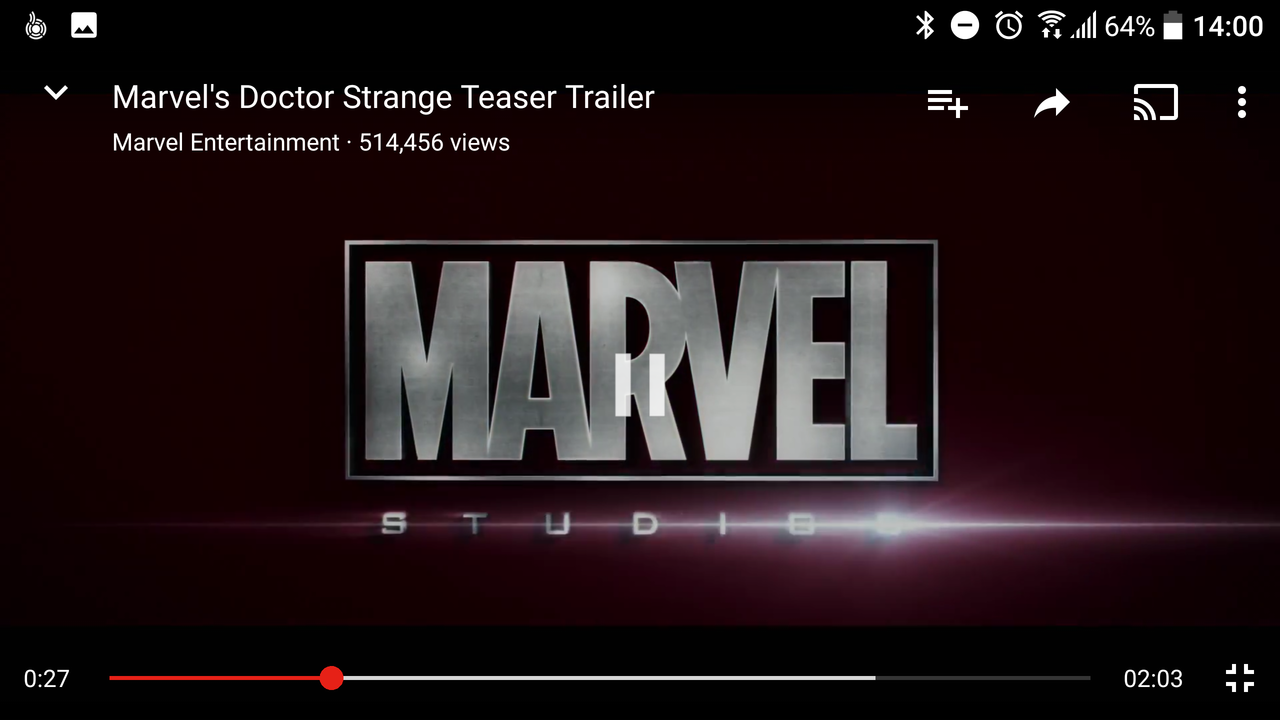
Task: Click the unplayed end of the progress bar
Action: (983, 678)
